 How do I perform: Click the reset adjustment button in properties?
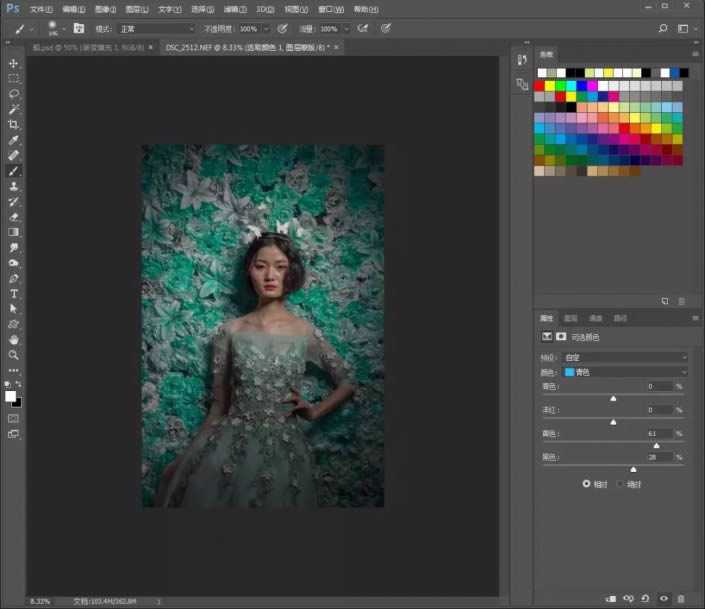(647, 598)
